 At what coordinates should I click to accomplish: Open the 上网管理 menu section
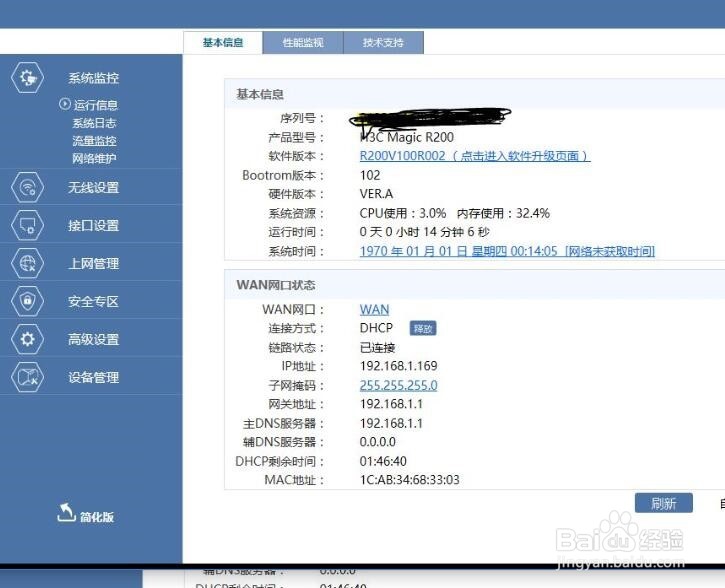click(93, 263)
